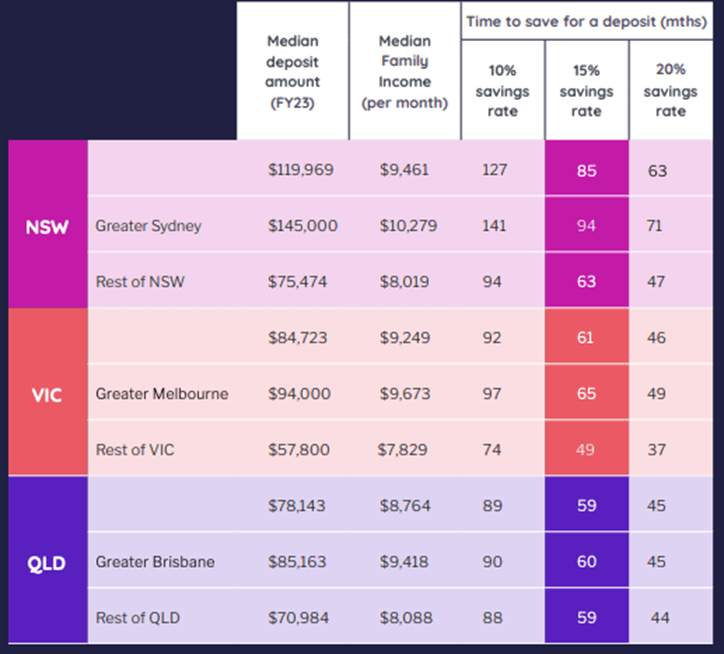Click the $8,764 income value
The width and height of the screenshot is (724, 654).
(x=405, y=505)
